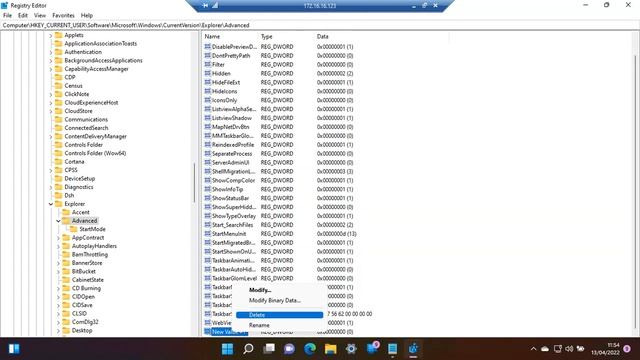Open Settings gear in the taskbar
The height and width of the screenshot is (360, 640).
[351, 349]
